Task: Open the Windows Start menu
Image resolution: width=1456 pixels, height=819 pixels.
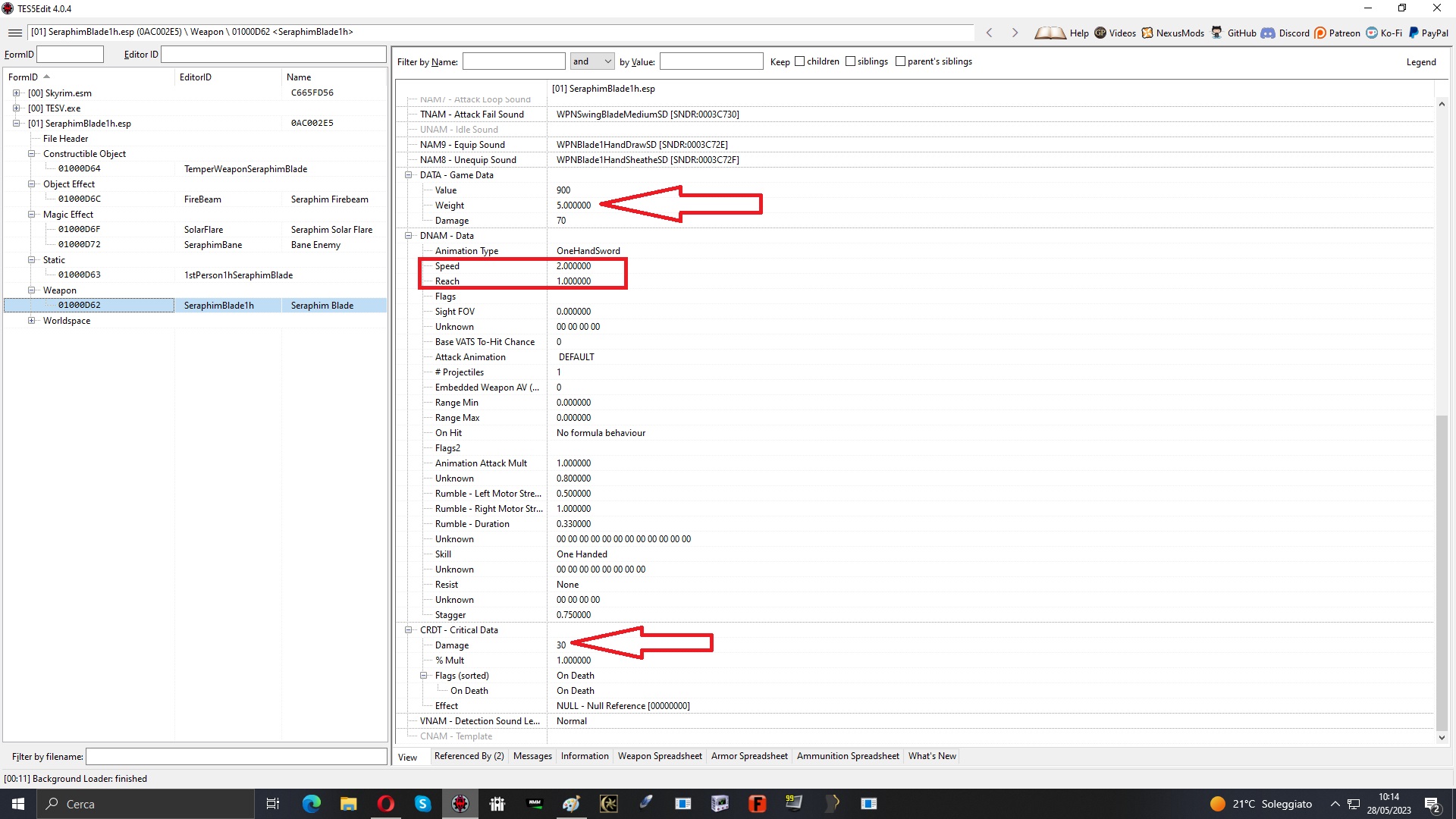Action: [18, 804]
